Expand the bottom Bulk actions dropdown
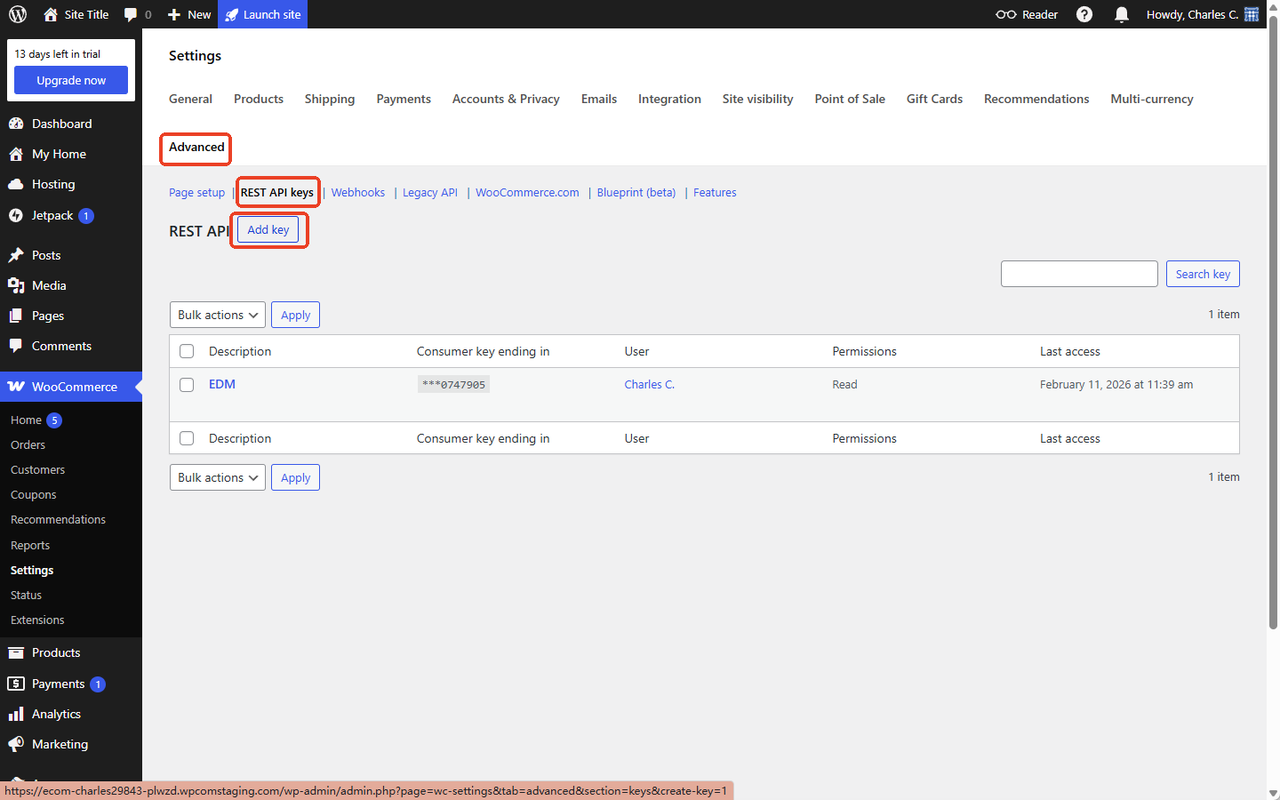The image size is (1280, 800). [x=217, y=478]
